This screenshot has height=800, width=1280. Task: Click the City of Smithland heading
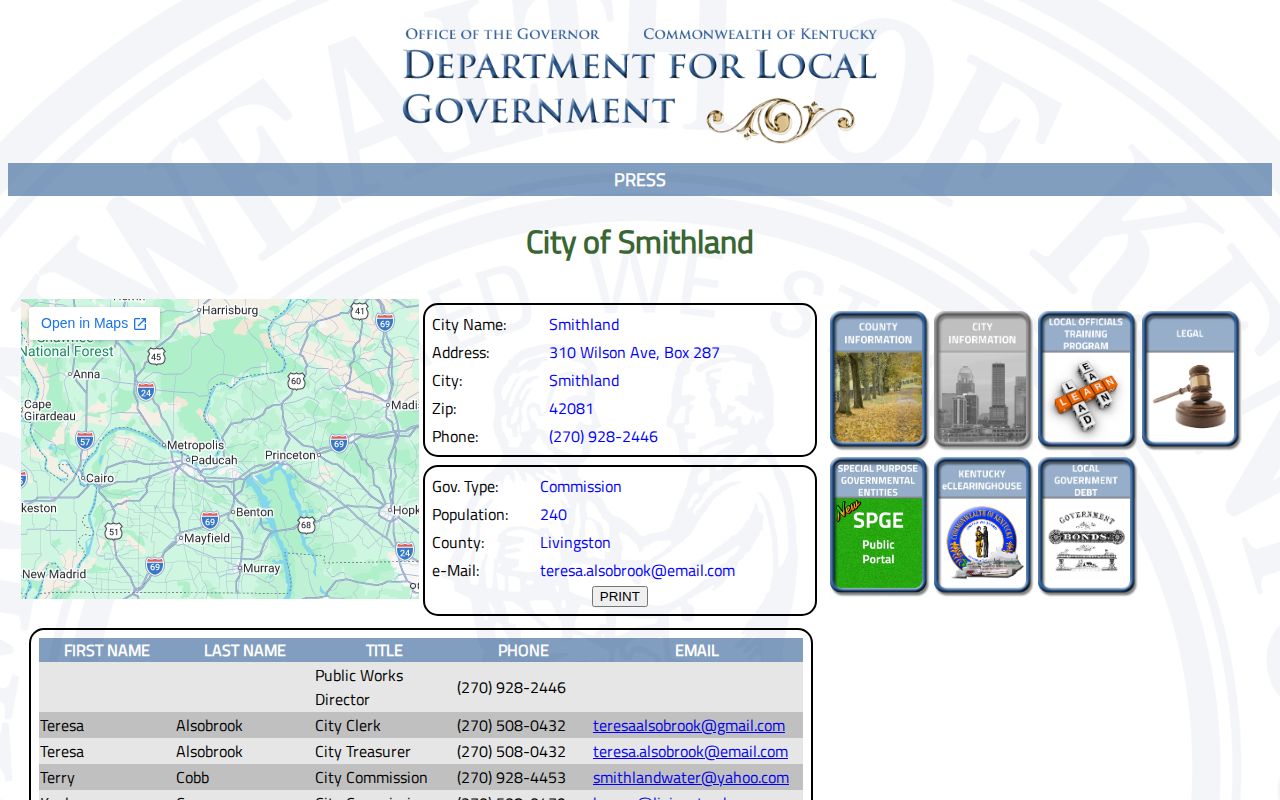[640, 242]
